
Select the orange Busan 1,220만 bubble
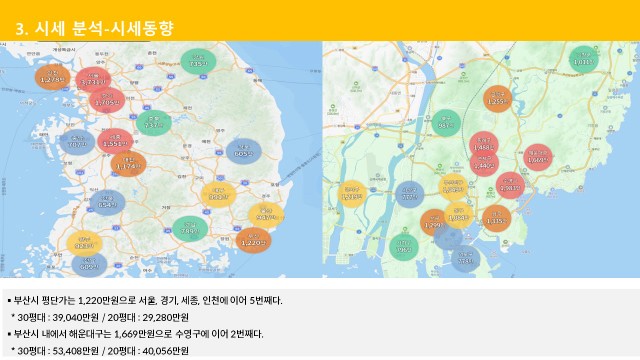pos(253,240)
